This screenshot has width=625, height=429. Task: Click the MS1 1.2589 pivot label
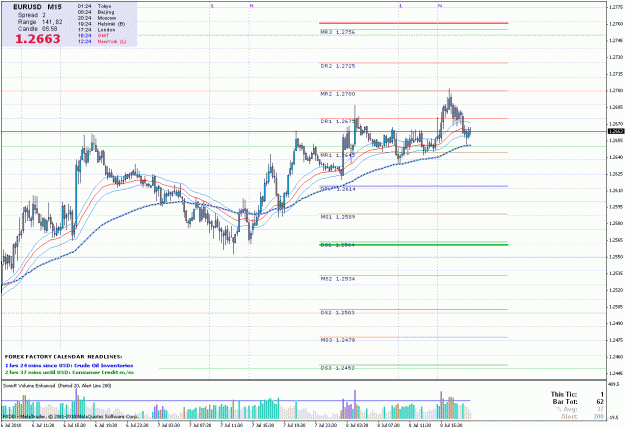(338, 217)
